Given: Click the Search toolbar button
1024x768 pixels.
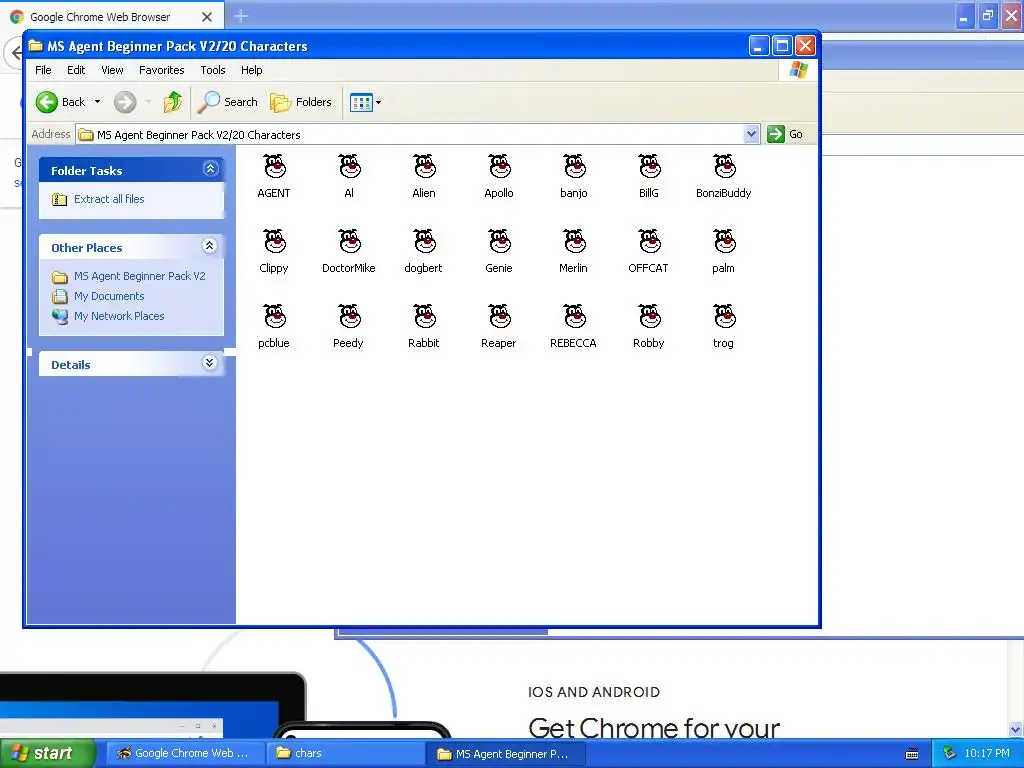Looking at the screenshot, I should [229, 102].
